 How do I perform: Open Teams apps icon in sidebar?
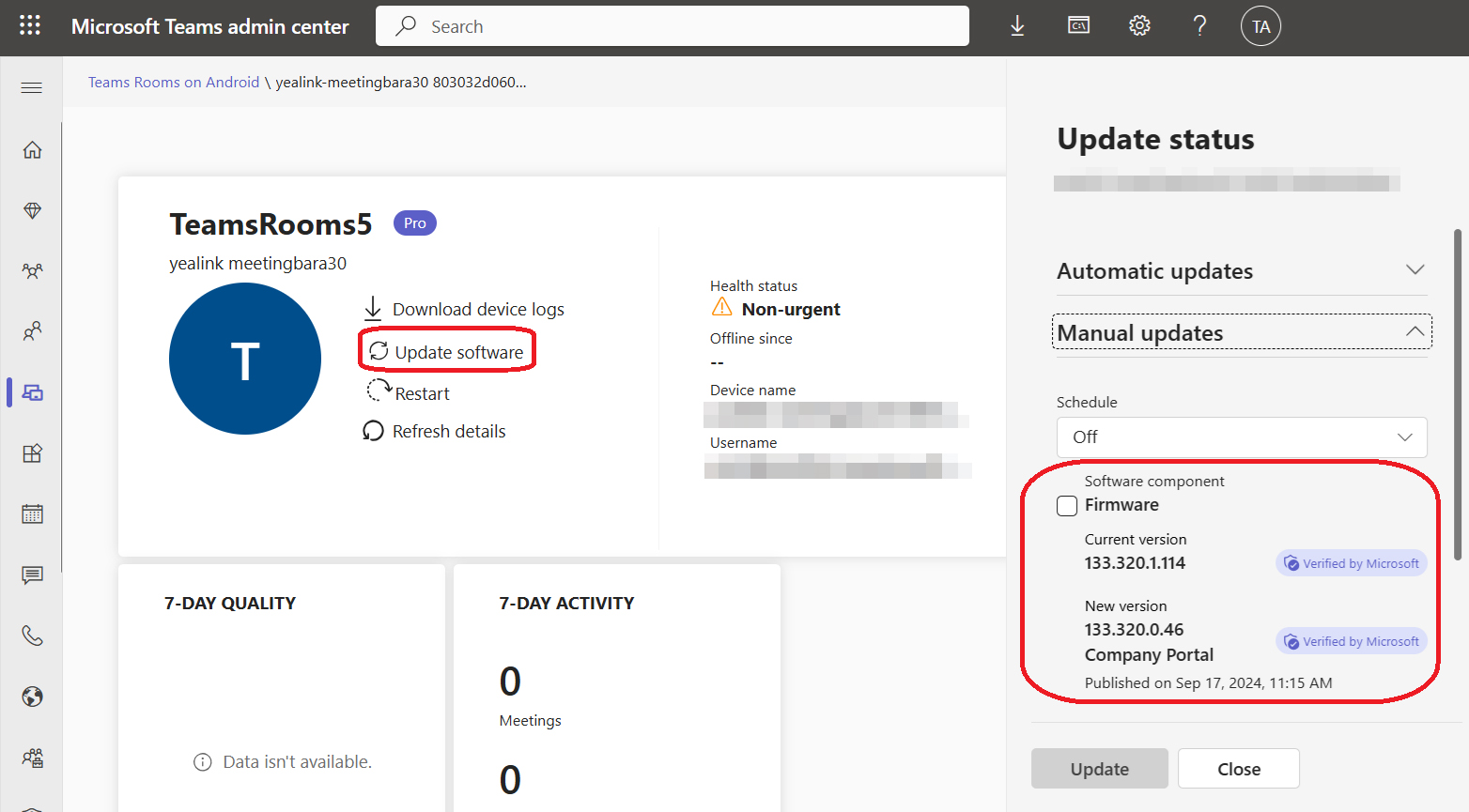[32, 453]
